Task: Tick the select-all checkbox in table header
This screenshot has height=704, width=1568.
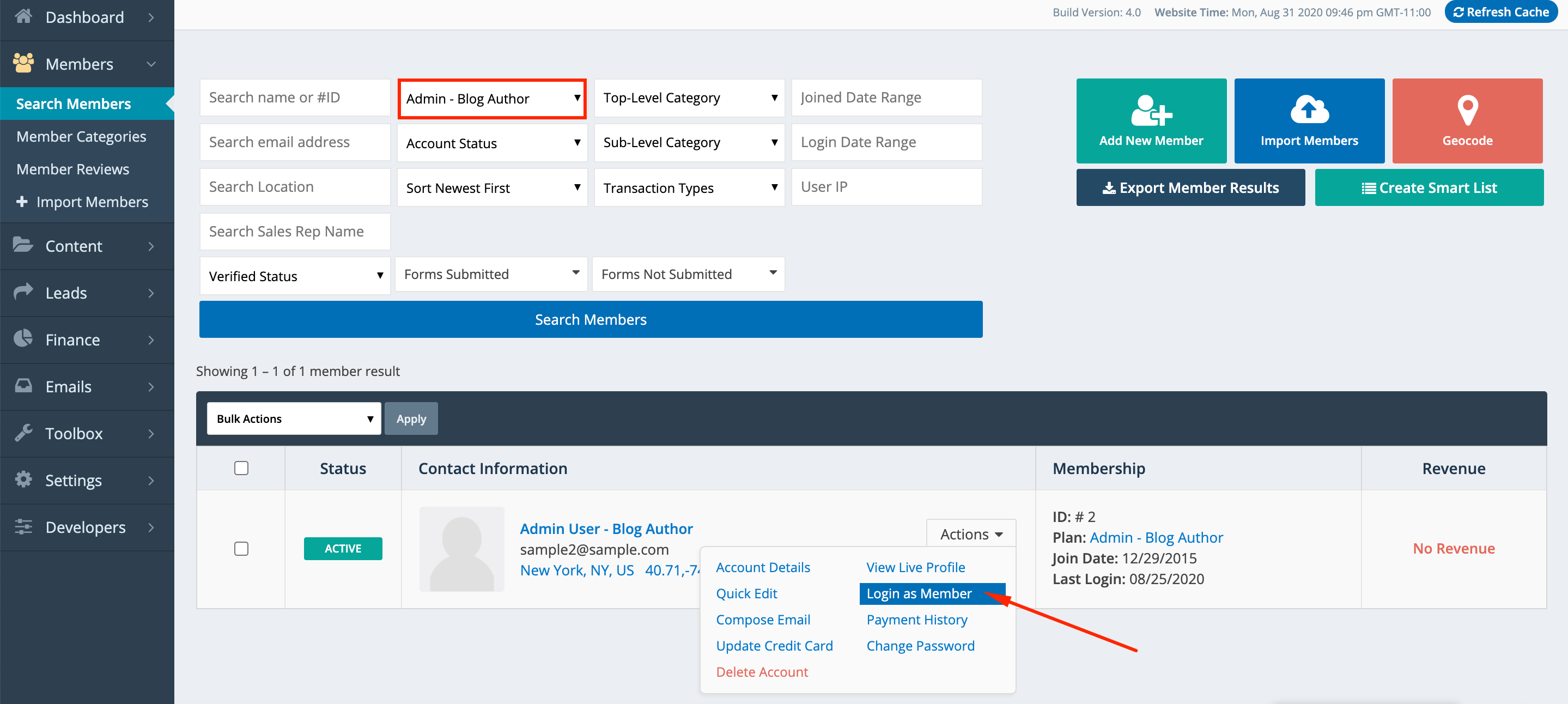Action: click(x=241, y=468)
